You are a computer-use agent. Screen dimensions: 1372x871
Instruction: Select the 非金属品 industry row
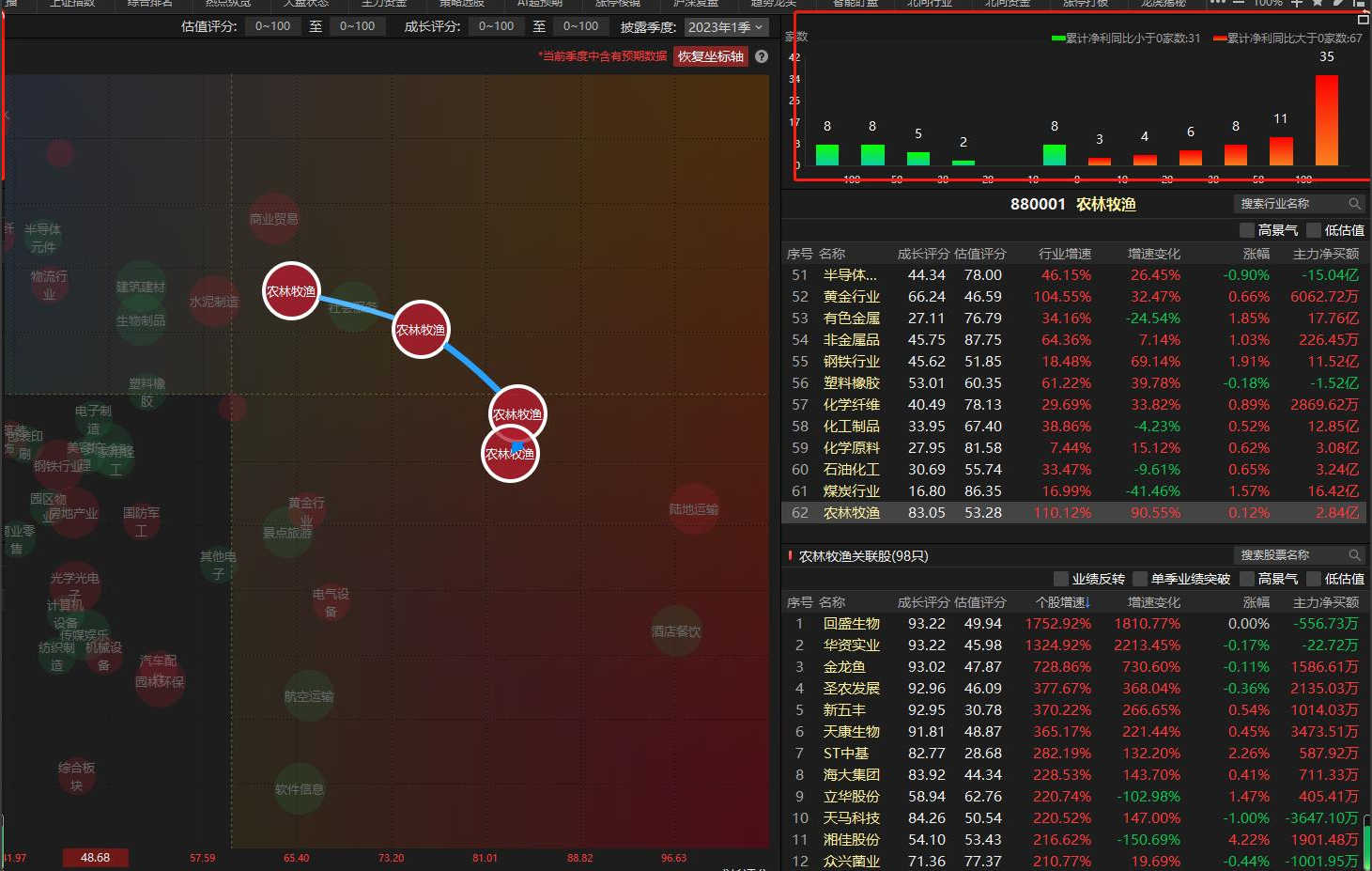[1073, 340]
